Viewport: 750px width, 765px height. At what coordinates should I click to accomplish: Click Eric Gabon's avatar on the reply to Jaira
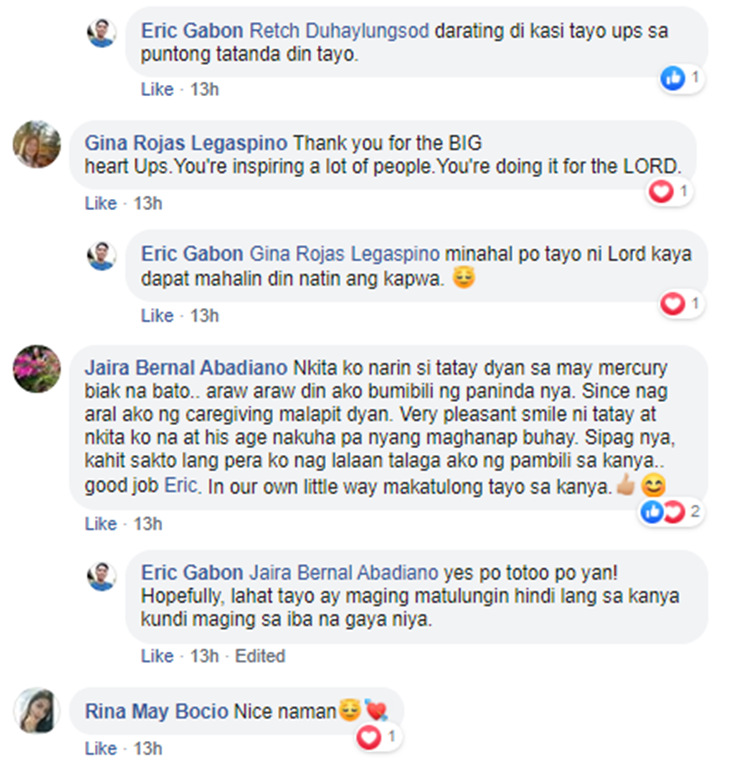101,576
